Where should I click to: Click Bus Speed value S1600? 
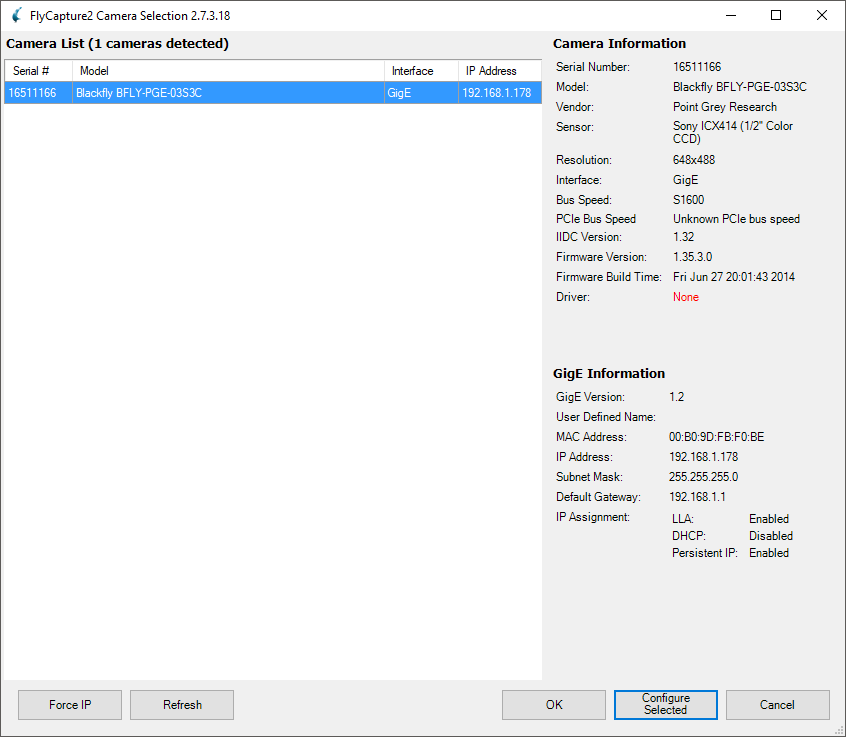pyautogui.click(x=688, y=200)
